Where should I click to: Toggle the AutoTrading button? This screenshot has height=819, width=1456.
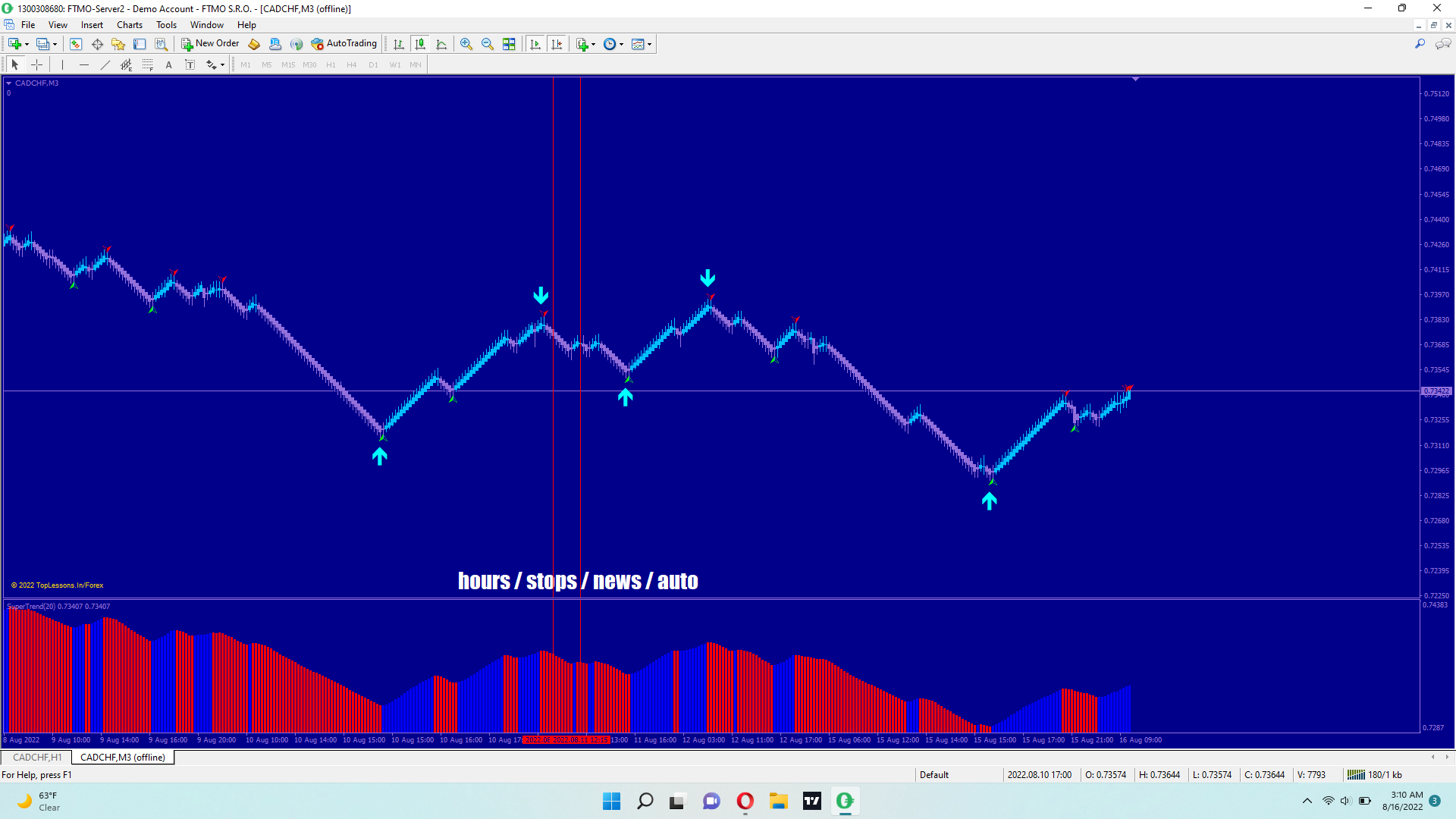344,43
